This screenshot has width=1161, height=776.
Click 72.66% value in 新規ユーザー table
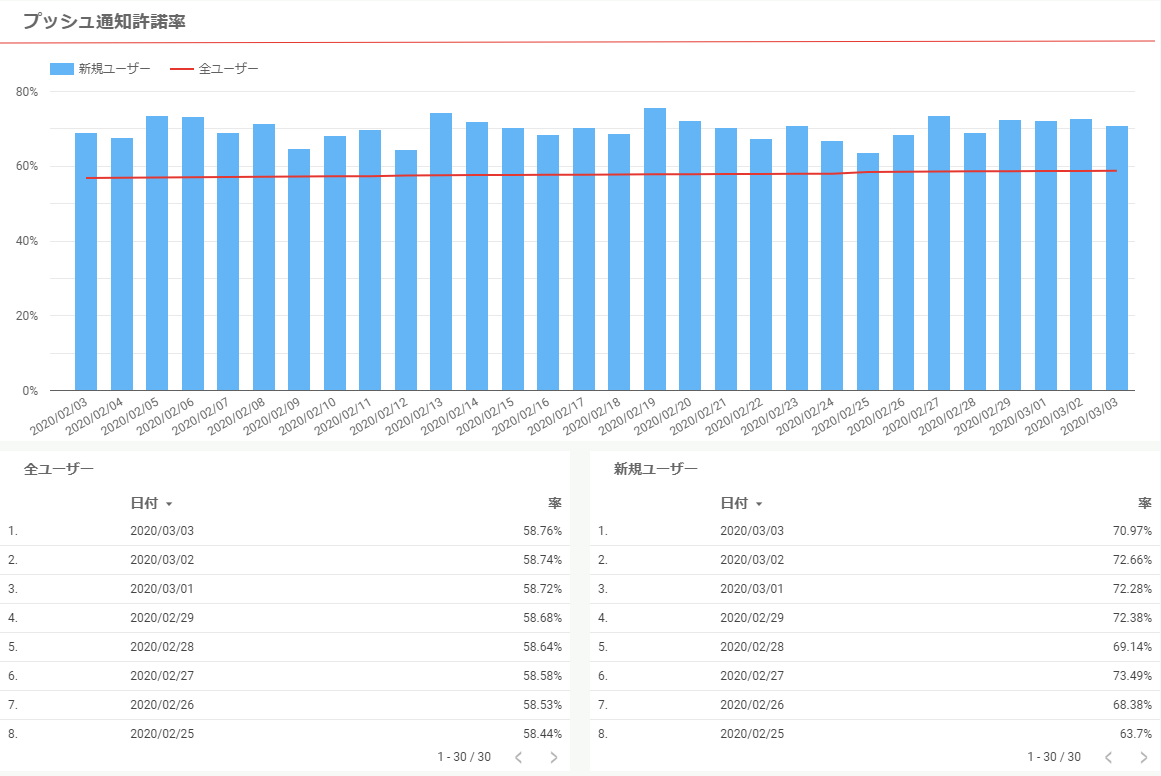[x=1132, y=560]
